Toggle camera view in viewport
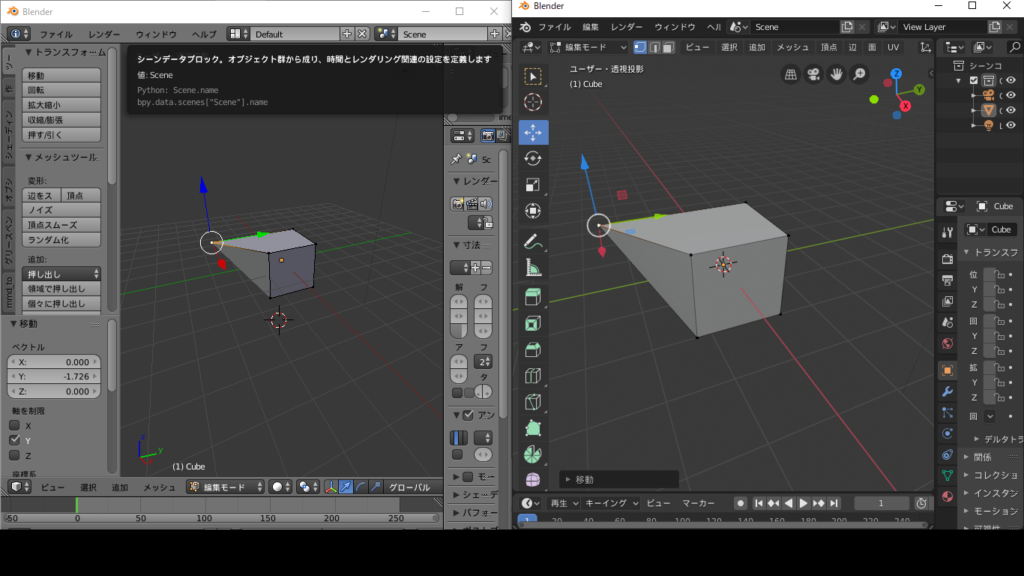This screenshot has width=1024, height=576. (x=813, y=74)
